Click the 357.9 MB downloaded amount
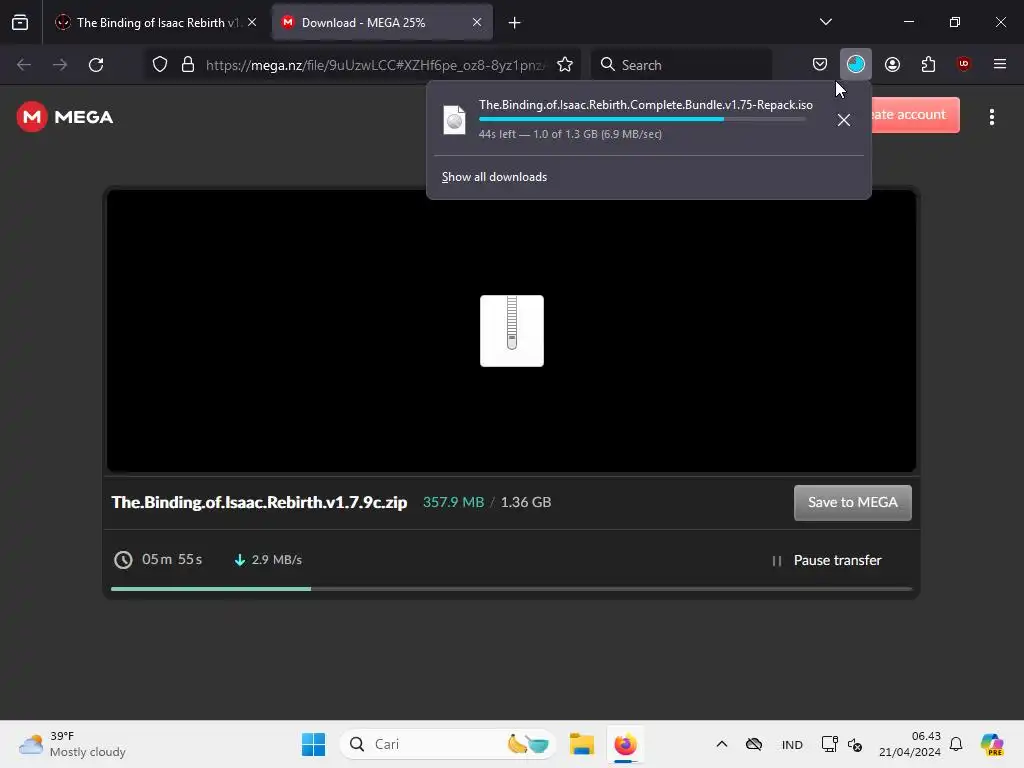 click(453, 502)
